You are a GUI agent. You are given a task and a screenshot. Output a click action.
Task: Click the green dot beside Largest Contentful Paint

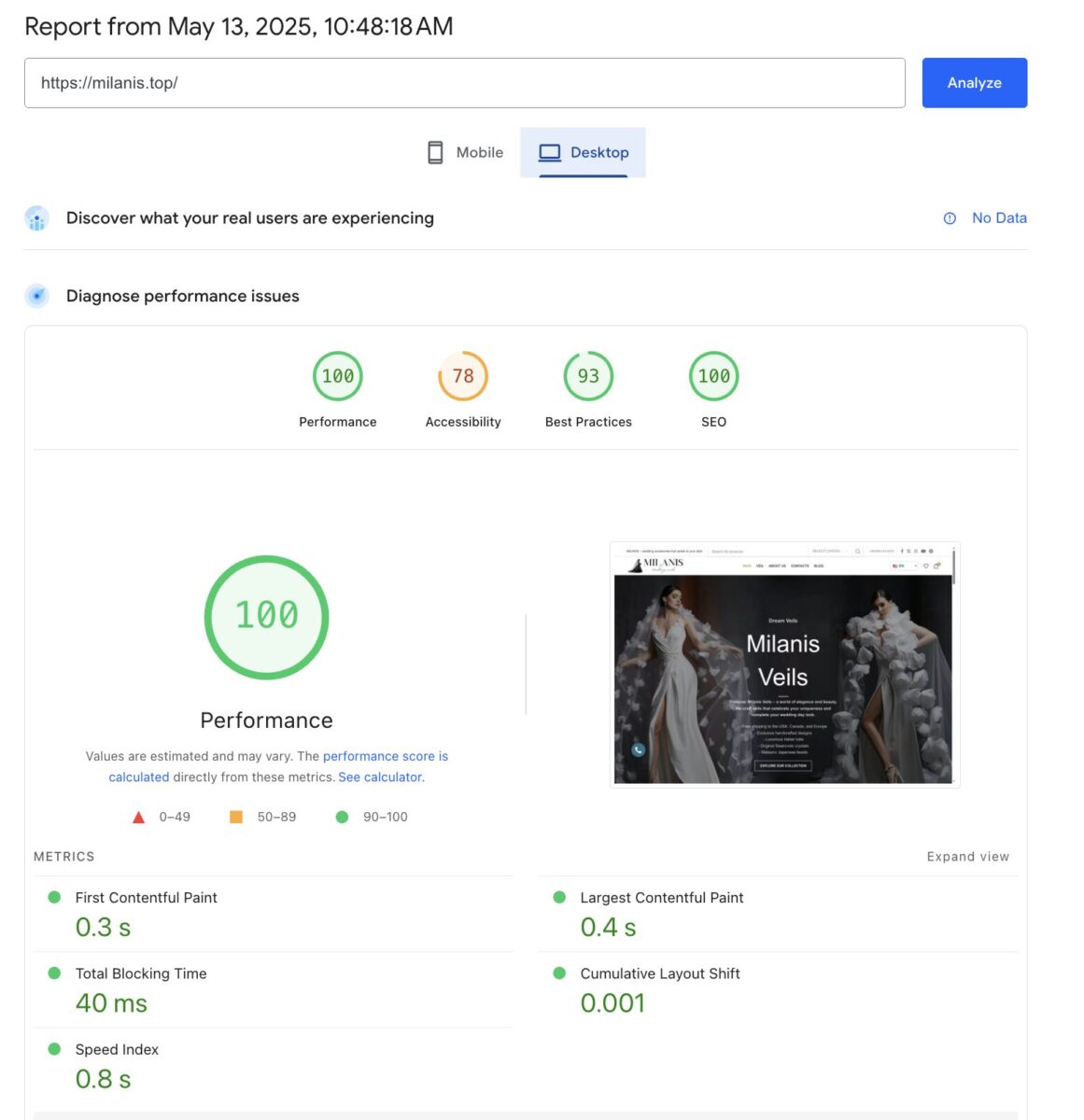(559, 897)
